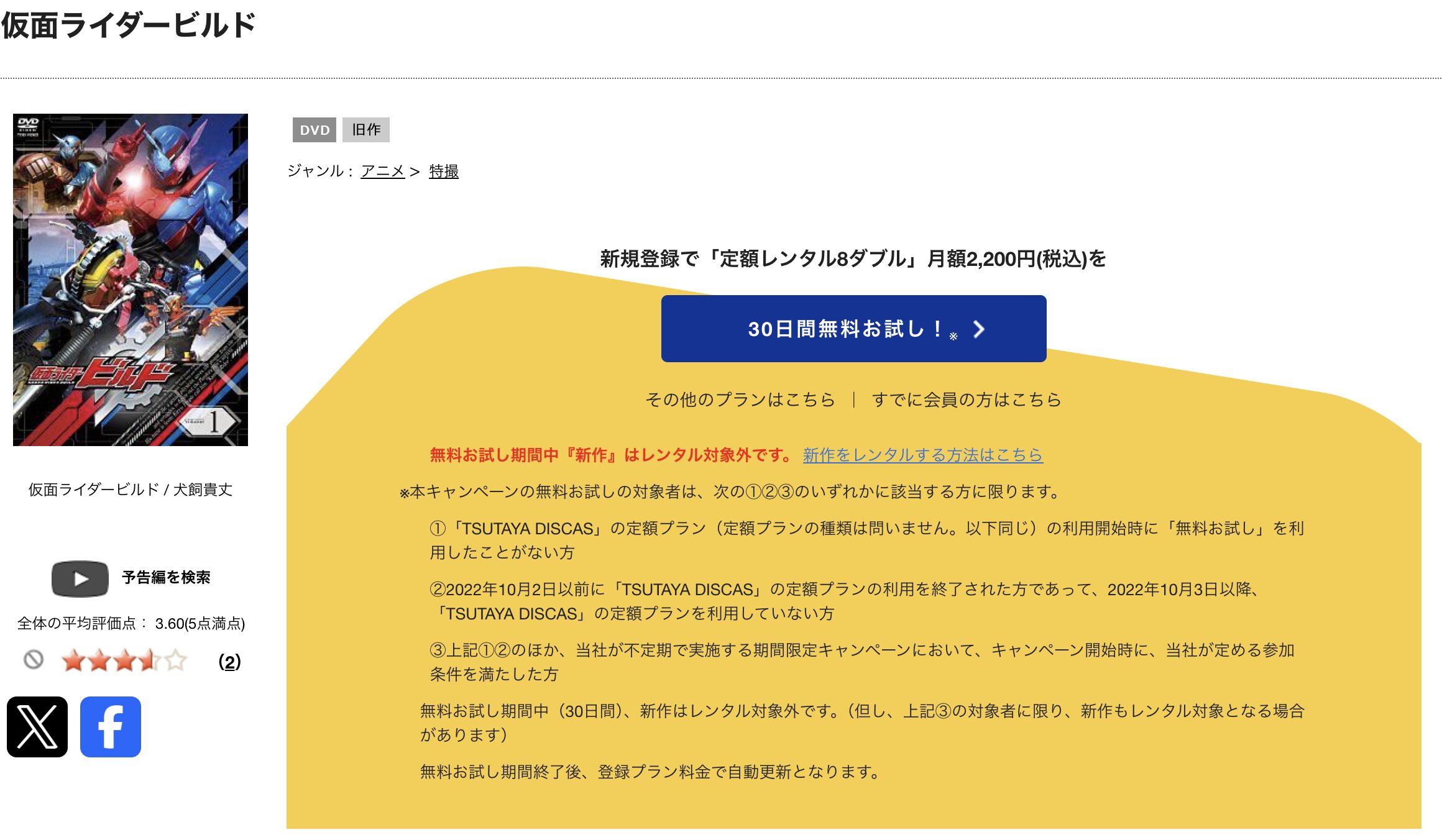This screenshot has height=840, width=1442.
Task: Click the 無料お試し期間中（30日間） paragraph
Action: (862, 723)
